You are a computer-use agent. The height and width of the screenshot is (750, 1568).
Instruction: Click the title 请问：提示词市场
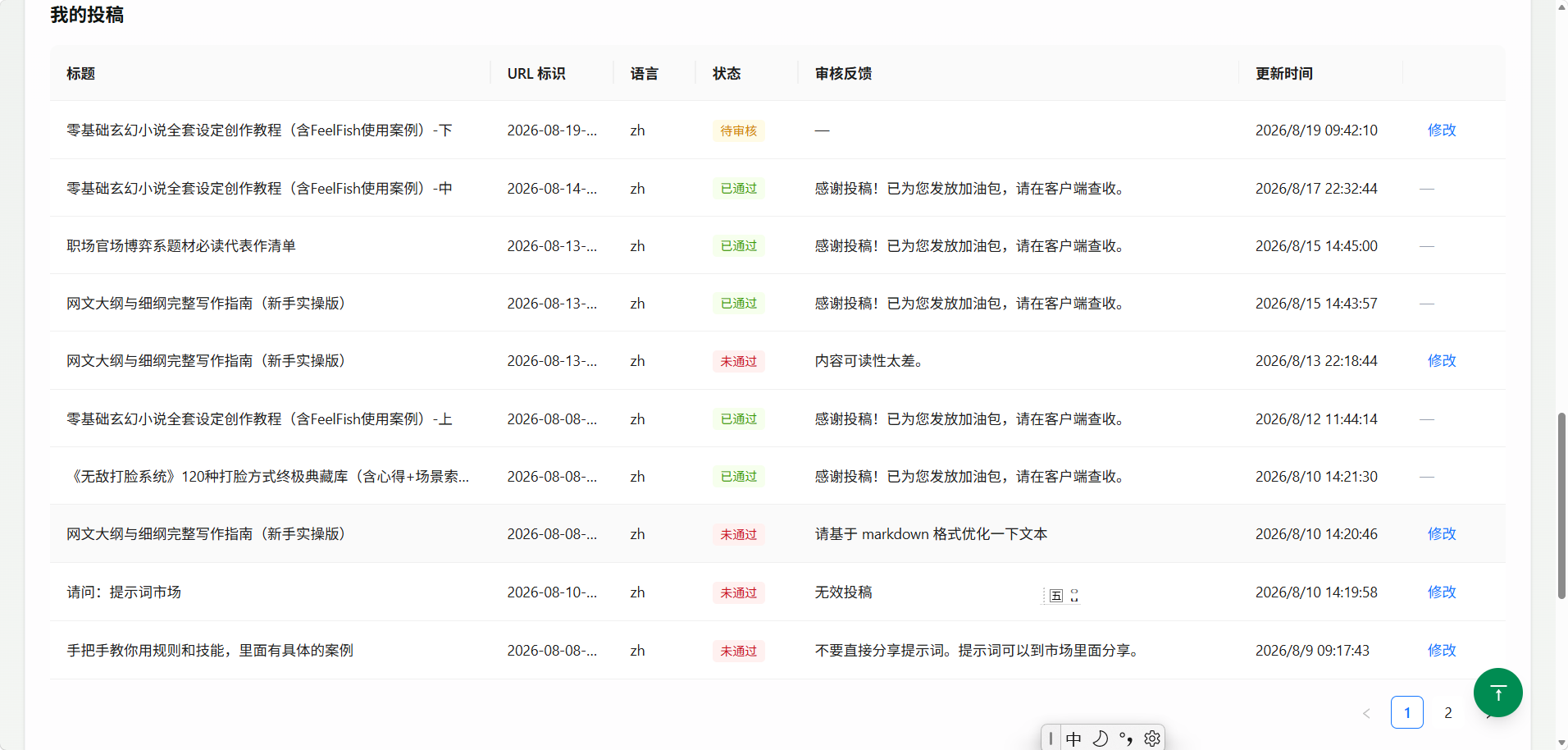pos(124,592)
